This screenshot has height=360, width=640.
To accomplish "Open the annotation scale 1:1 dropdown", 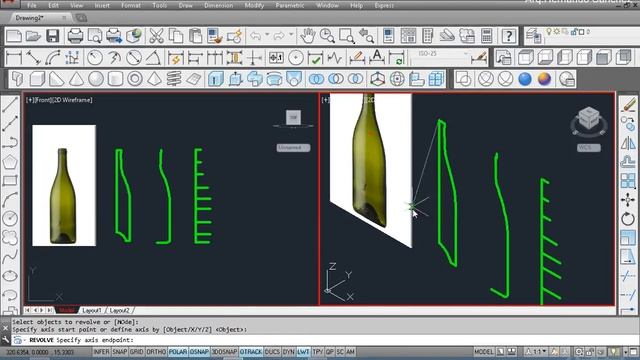I will click(536, 352).
